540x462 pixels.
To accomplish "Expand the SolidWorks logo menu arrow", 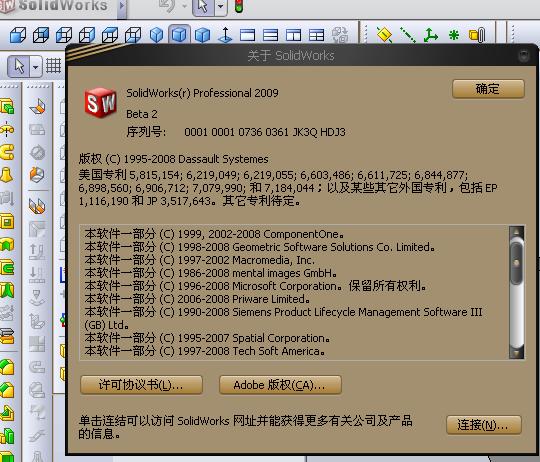I will [122, 6].
